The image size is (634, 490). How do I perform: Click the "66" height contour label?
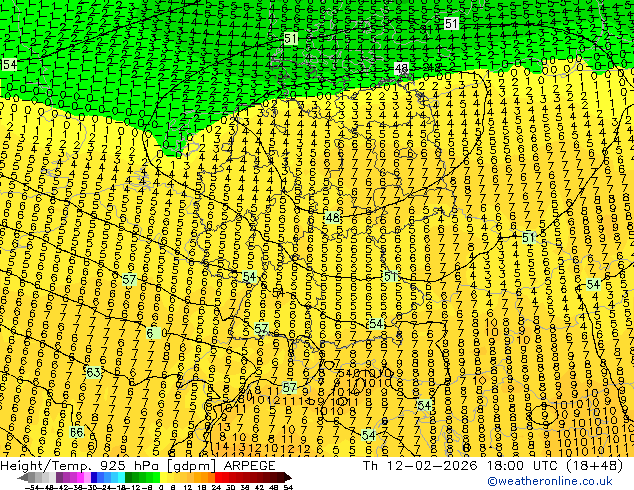pyautogui.click(x=76, y=432)
